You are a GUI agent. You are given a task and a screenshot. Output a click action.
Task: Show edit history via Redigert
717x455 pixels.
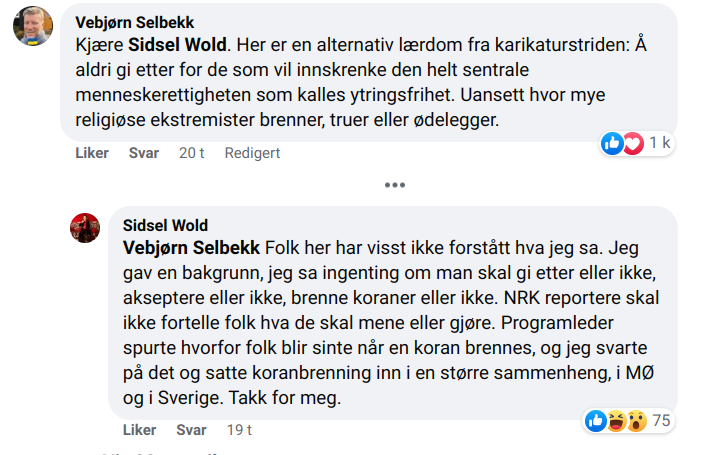click(252, 153)
